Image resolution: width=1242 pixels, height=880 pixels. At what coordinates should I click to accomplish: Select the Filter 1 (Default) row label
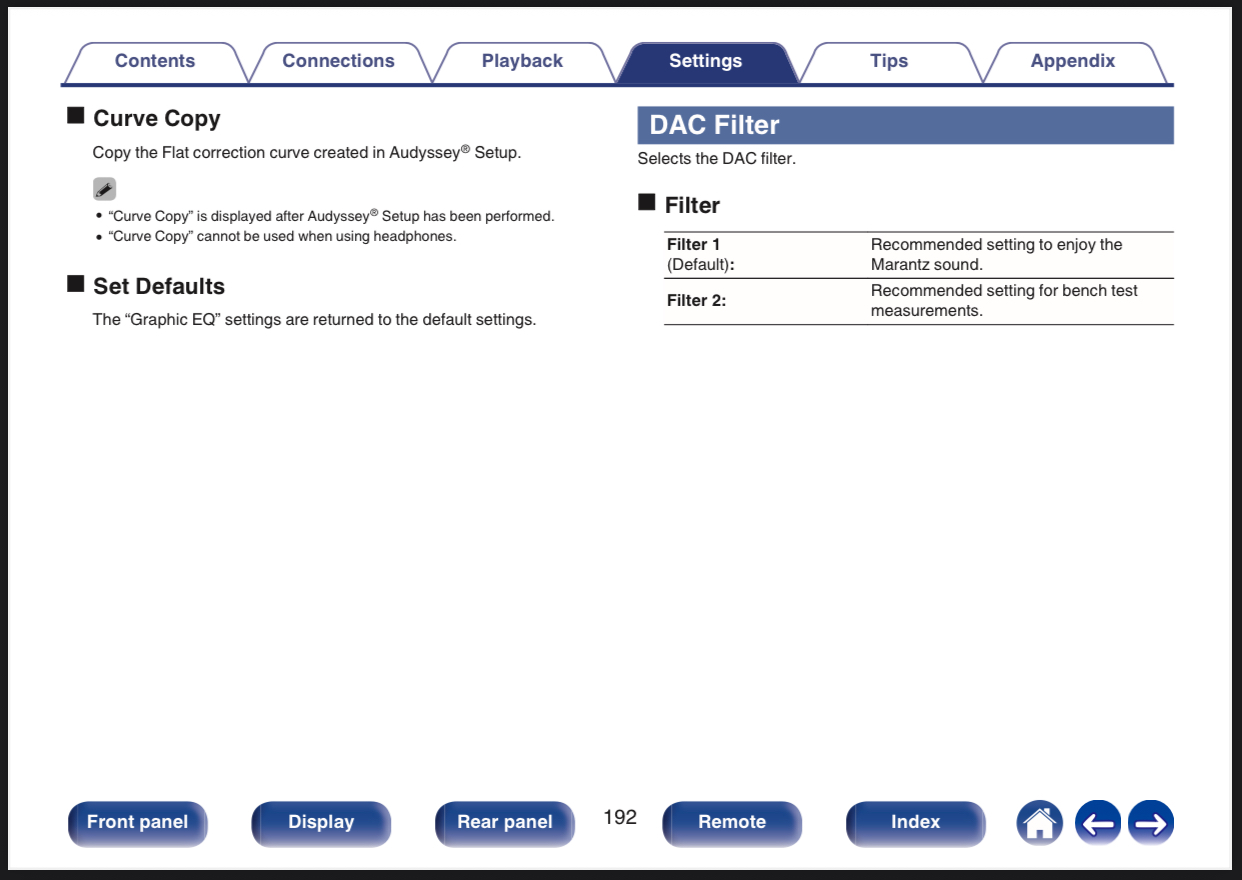700,255
